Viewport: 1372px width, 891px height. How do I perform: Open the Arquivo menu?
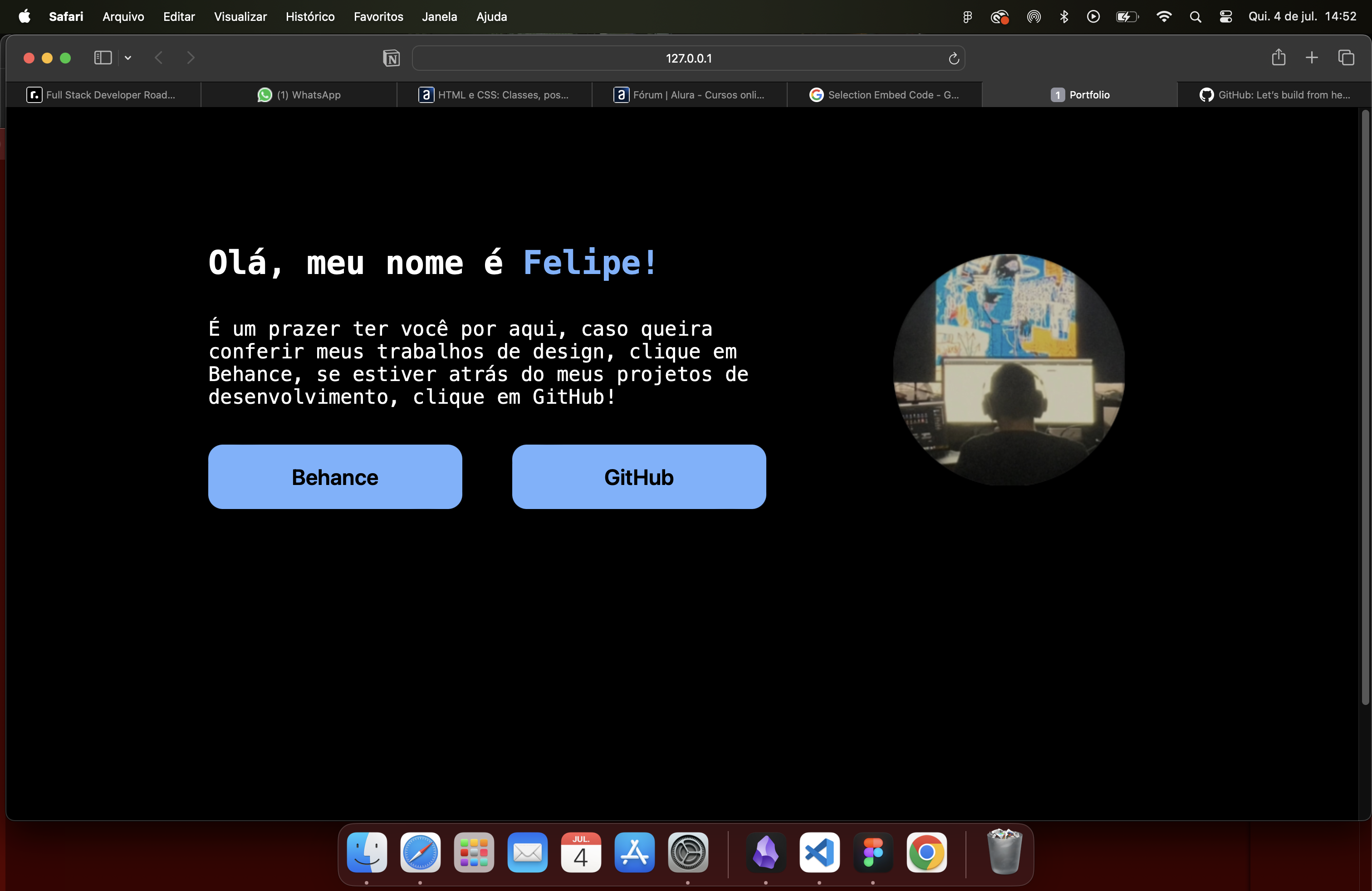tap(123, 16)
